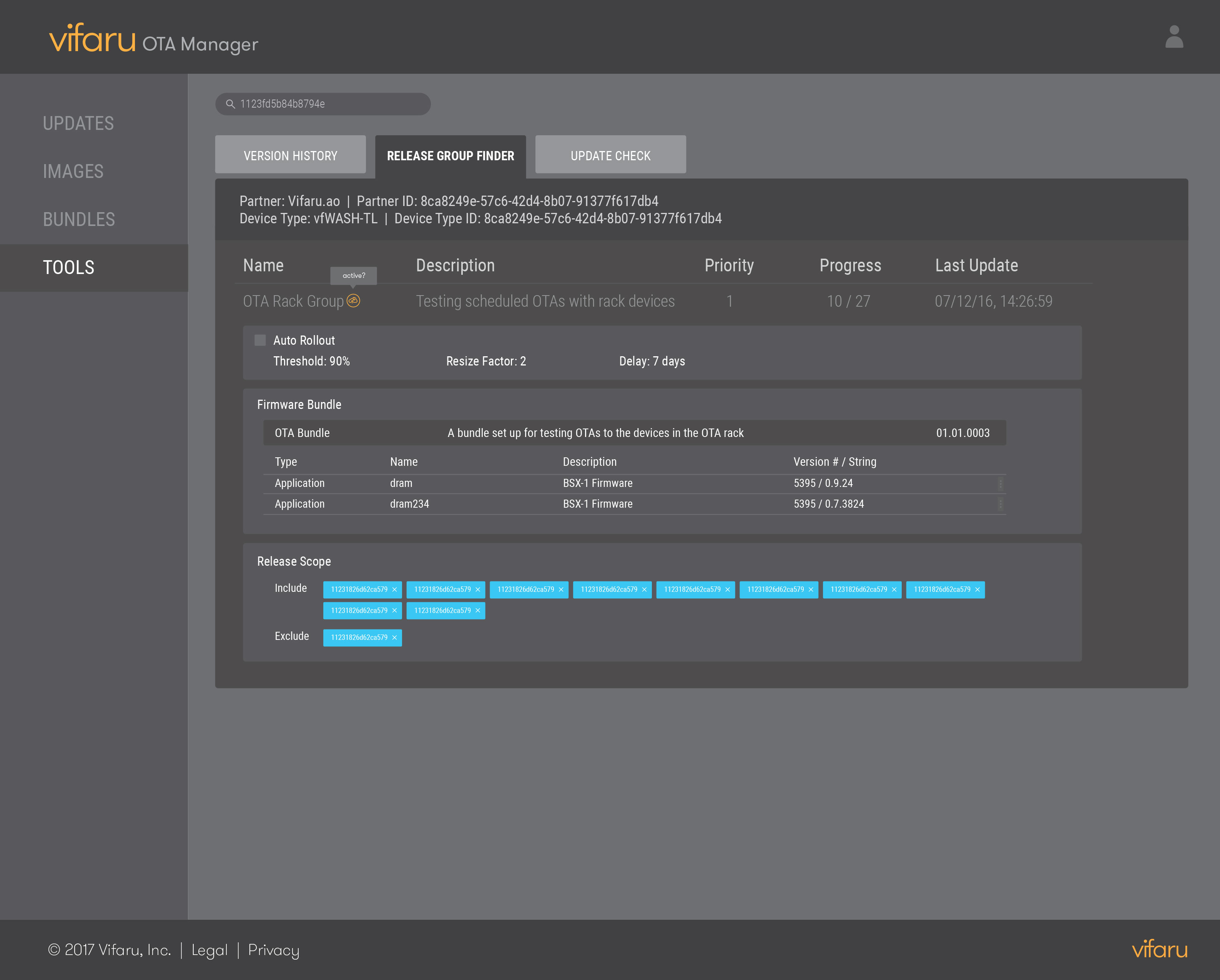Click the bundle version 01.01.0003
This screenshot has height=980, width=1220.
tap(962, 433)
